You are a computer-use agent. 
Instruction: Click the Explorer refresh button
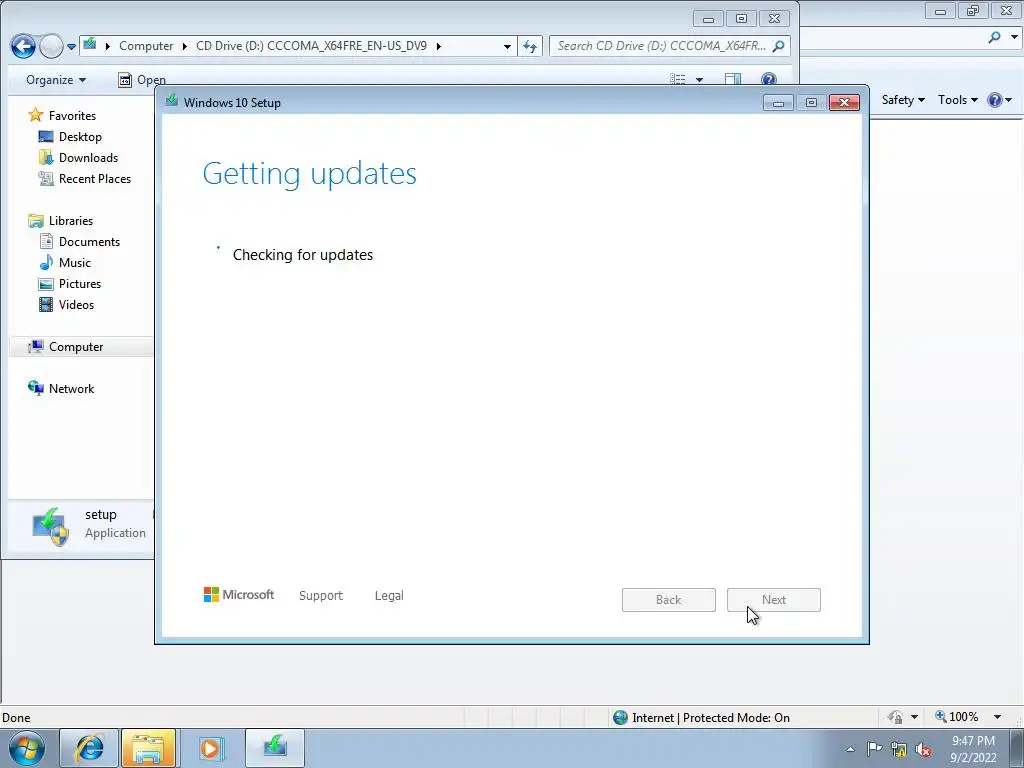(x=530, y=46)
